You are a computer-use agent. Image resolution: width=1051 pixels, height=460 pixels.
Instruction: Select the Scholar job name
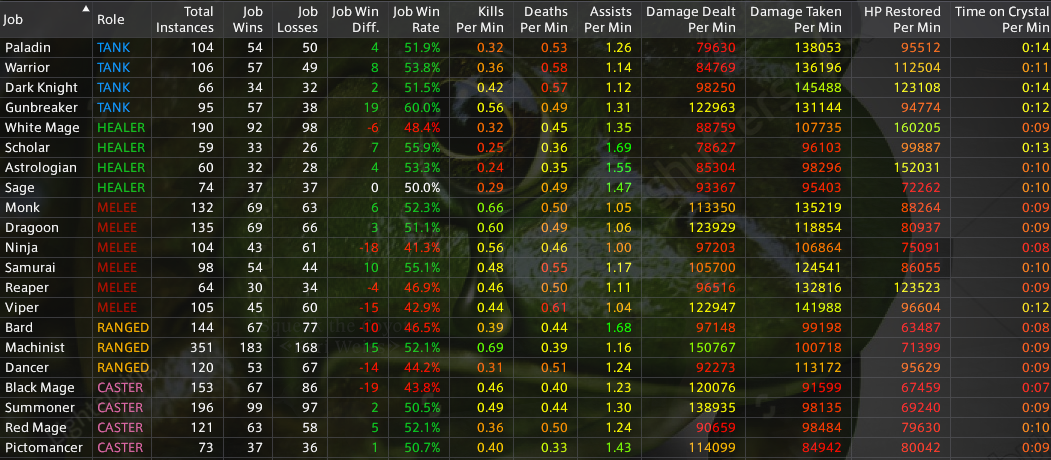(x=27, y=148)
